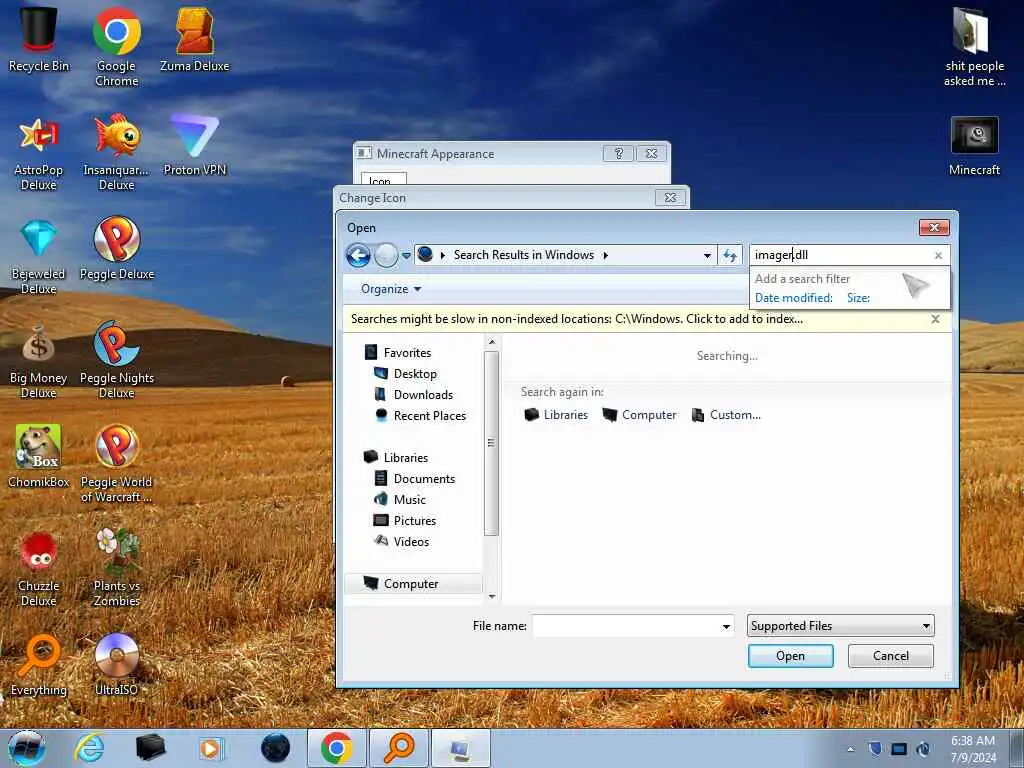Select the ChomikBox desktop icon
Screen dimensions: 1024x768
39,456
